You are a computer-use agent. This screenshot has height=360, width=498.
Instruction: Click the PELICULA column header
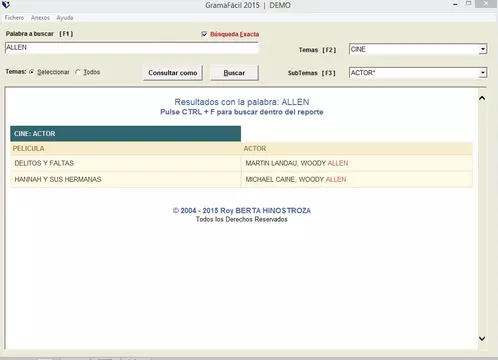coord(126,148)
